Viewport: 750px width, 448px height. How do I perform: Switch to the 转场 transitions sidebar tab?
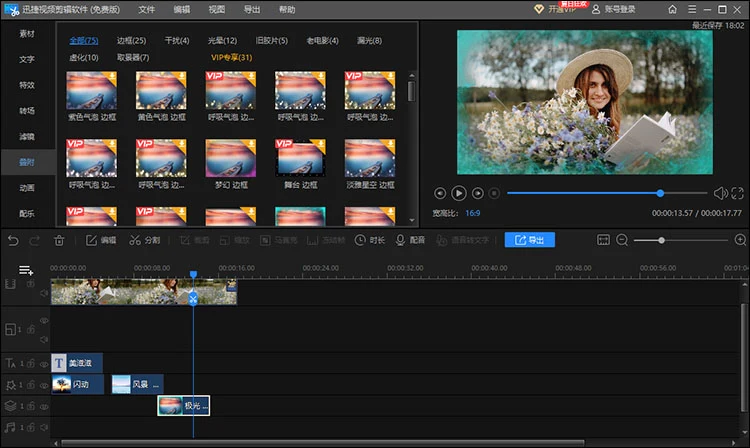point(27,111)
